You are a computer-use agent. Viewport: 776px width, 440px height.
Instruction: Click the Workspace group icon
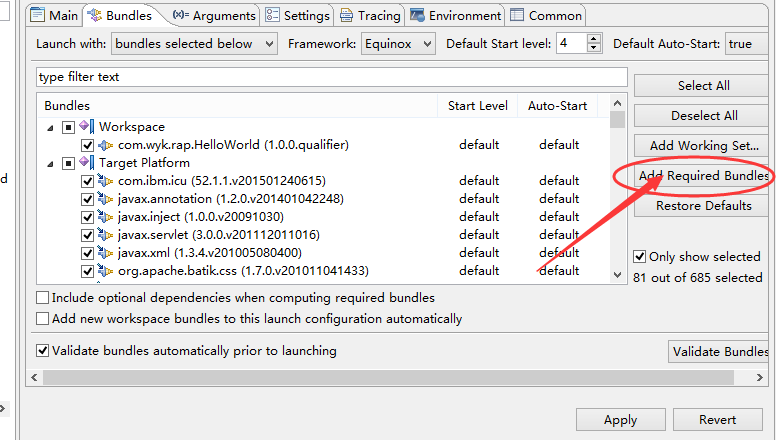(x=87, y=127)
